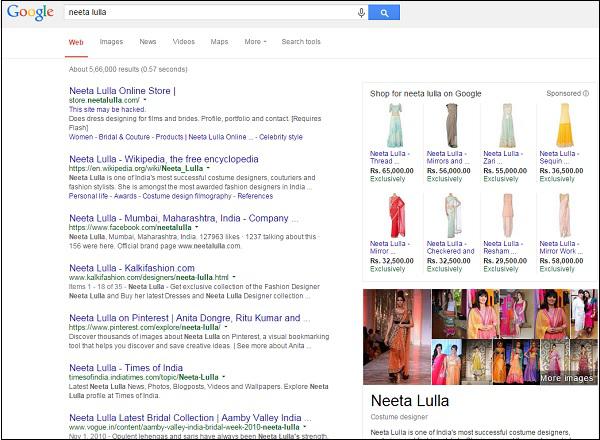Switch to the News tab
Image resolution: width=600 pixels, height=440 pixels.
pyautogui.click(x=148, y=42)
